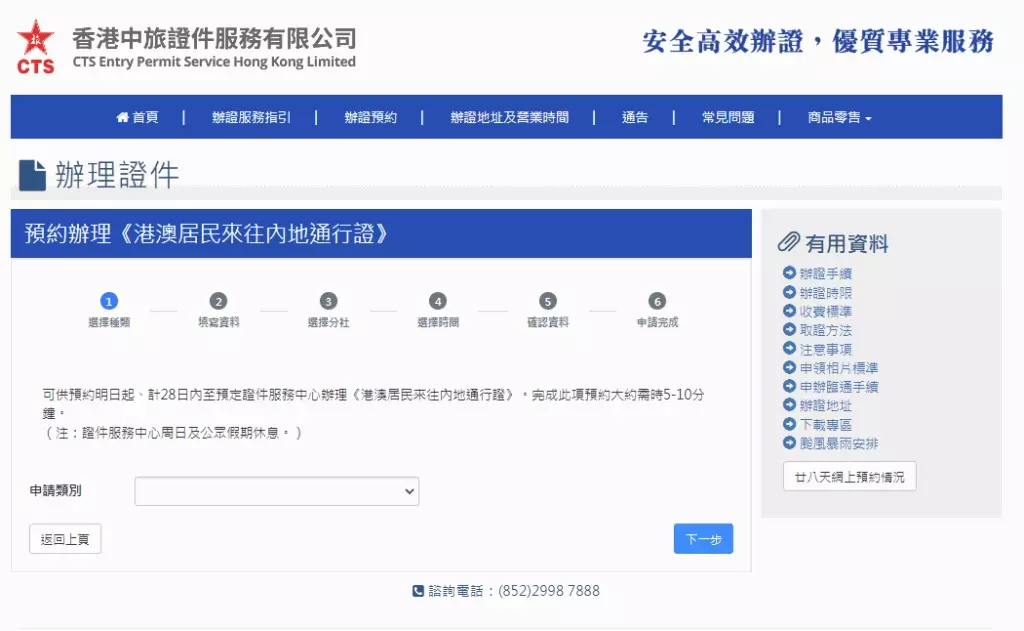Click the arrow icon next to 下載專區

coord(789,424)
